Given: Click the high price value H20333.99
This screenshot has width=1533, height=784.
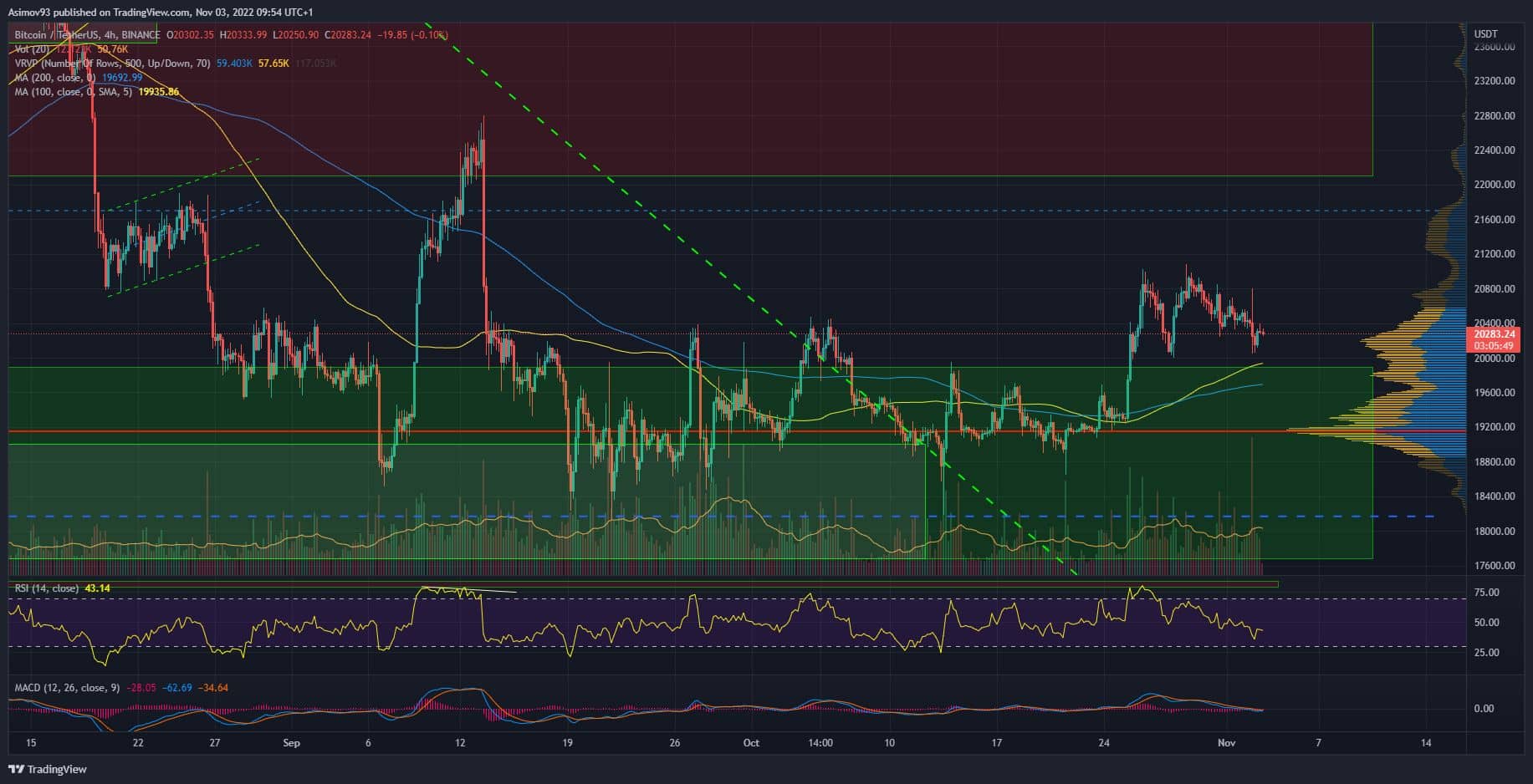Looking at the screenshot, I should click(x=243, y=35).
